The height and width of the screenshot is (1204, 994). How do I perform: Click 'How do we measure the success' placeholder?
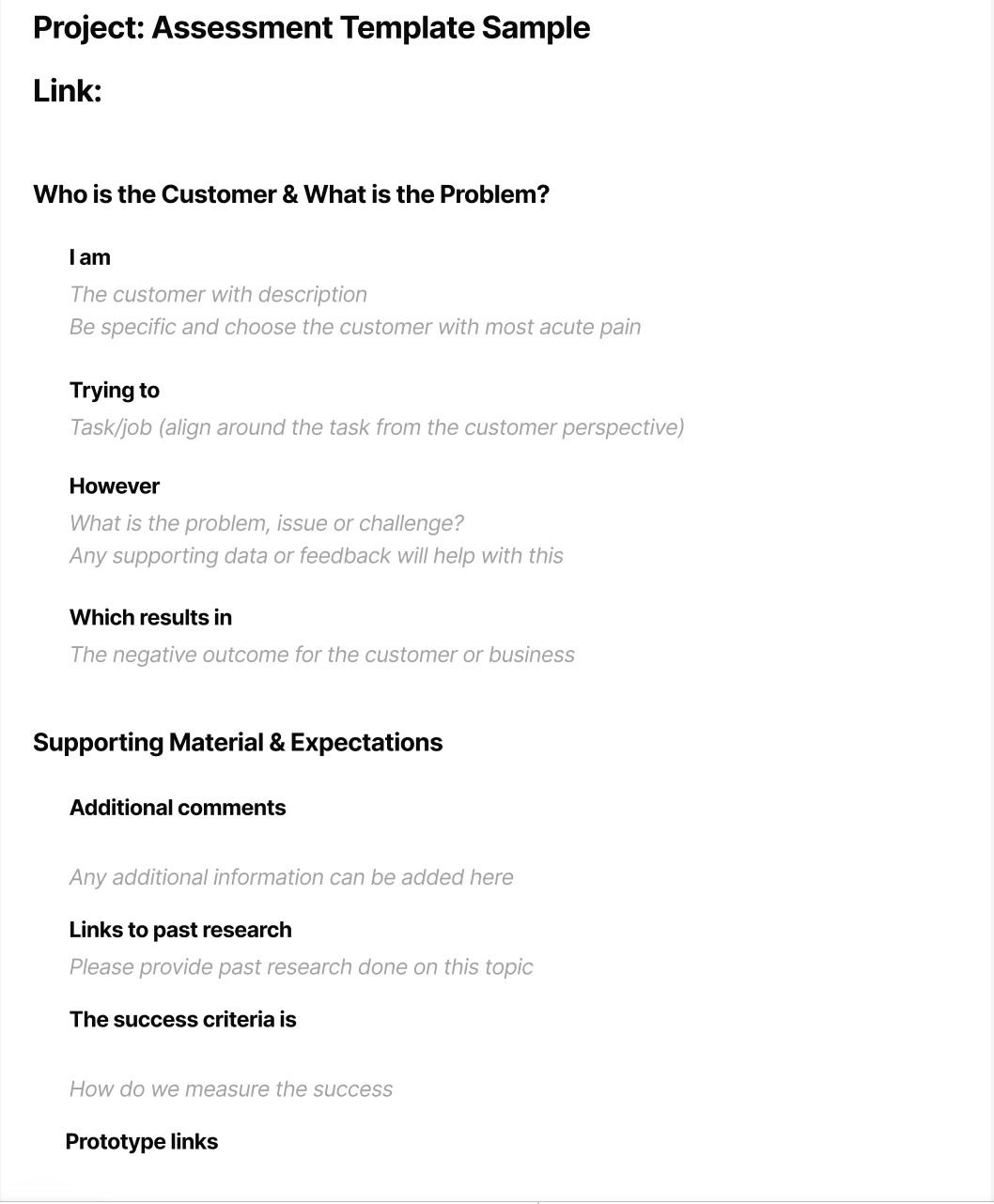pyautogui.click(x=231, y=1089)
